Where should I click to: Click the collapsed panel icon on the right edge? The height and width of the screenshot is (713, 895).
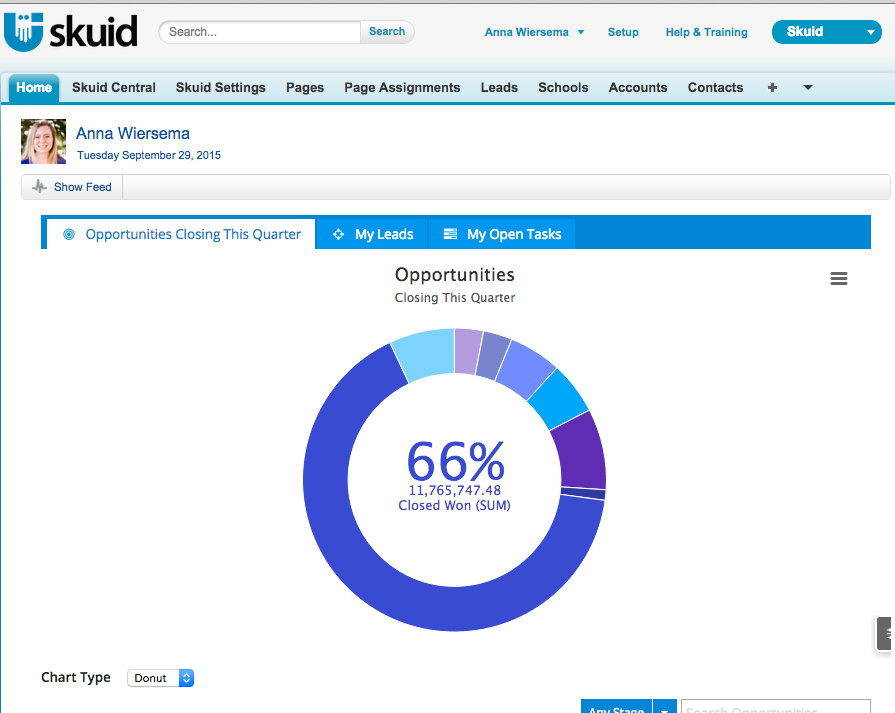point(884,633)
